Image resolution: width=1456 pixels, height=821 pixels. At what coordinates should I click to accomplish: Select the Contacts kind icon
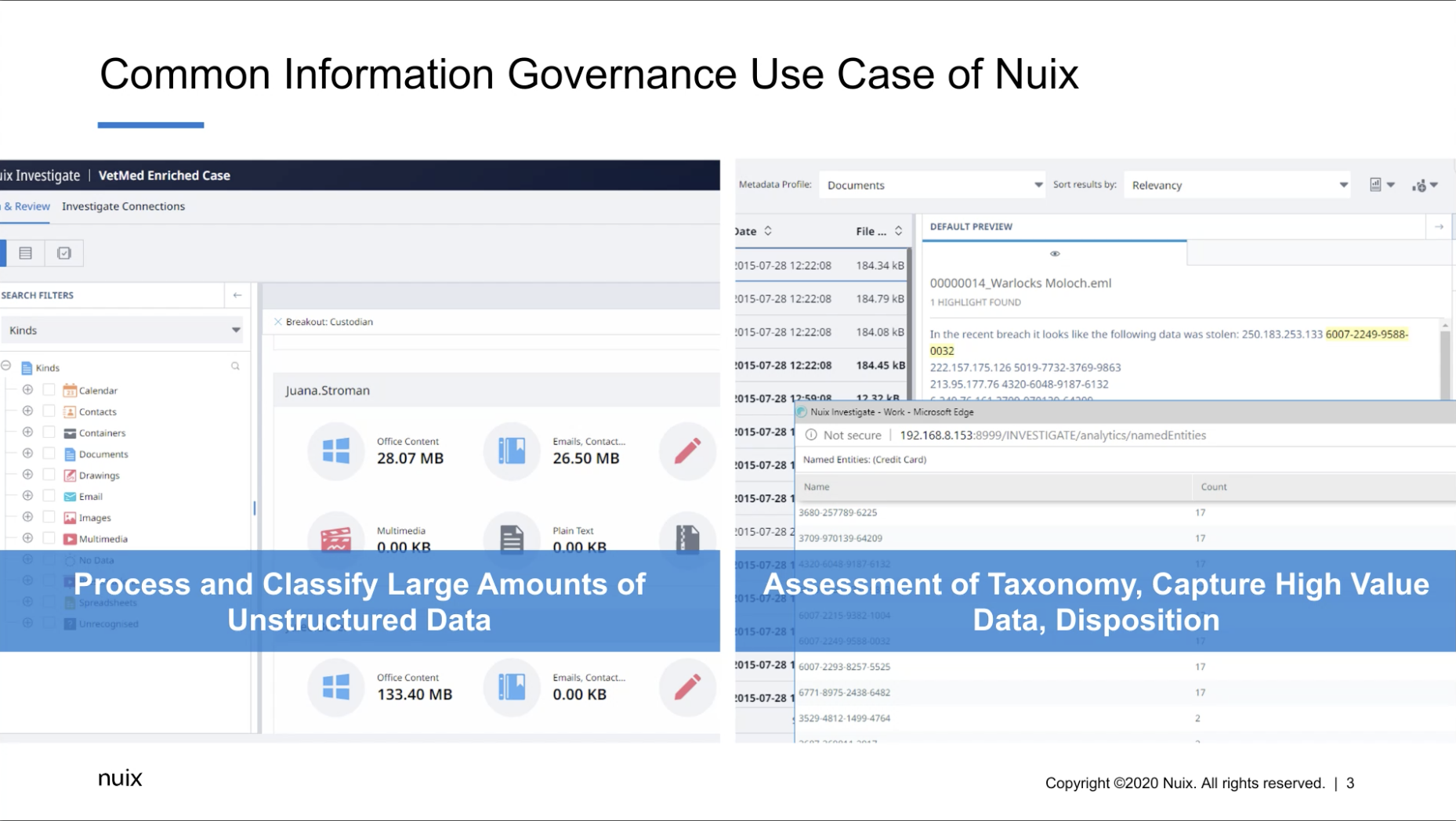click(70, 411)
